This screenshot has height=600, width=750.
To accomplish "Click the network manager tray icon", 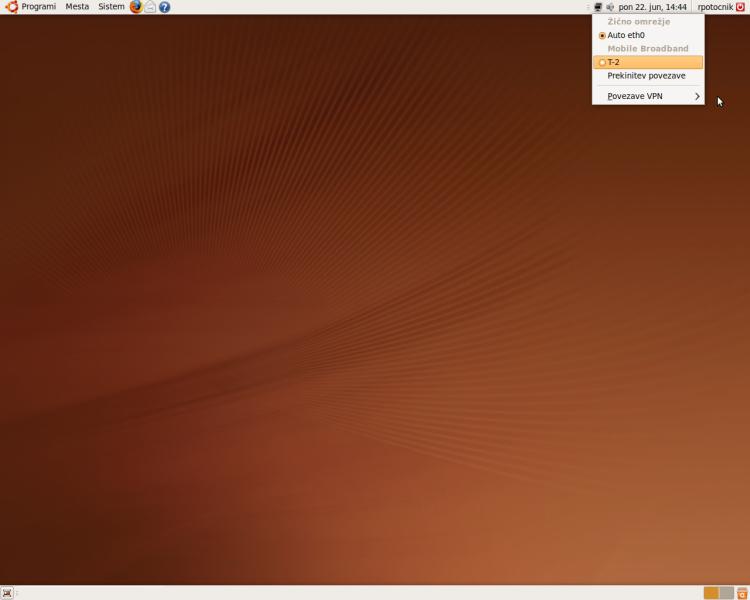I will pos(598,7).
